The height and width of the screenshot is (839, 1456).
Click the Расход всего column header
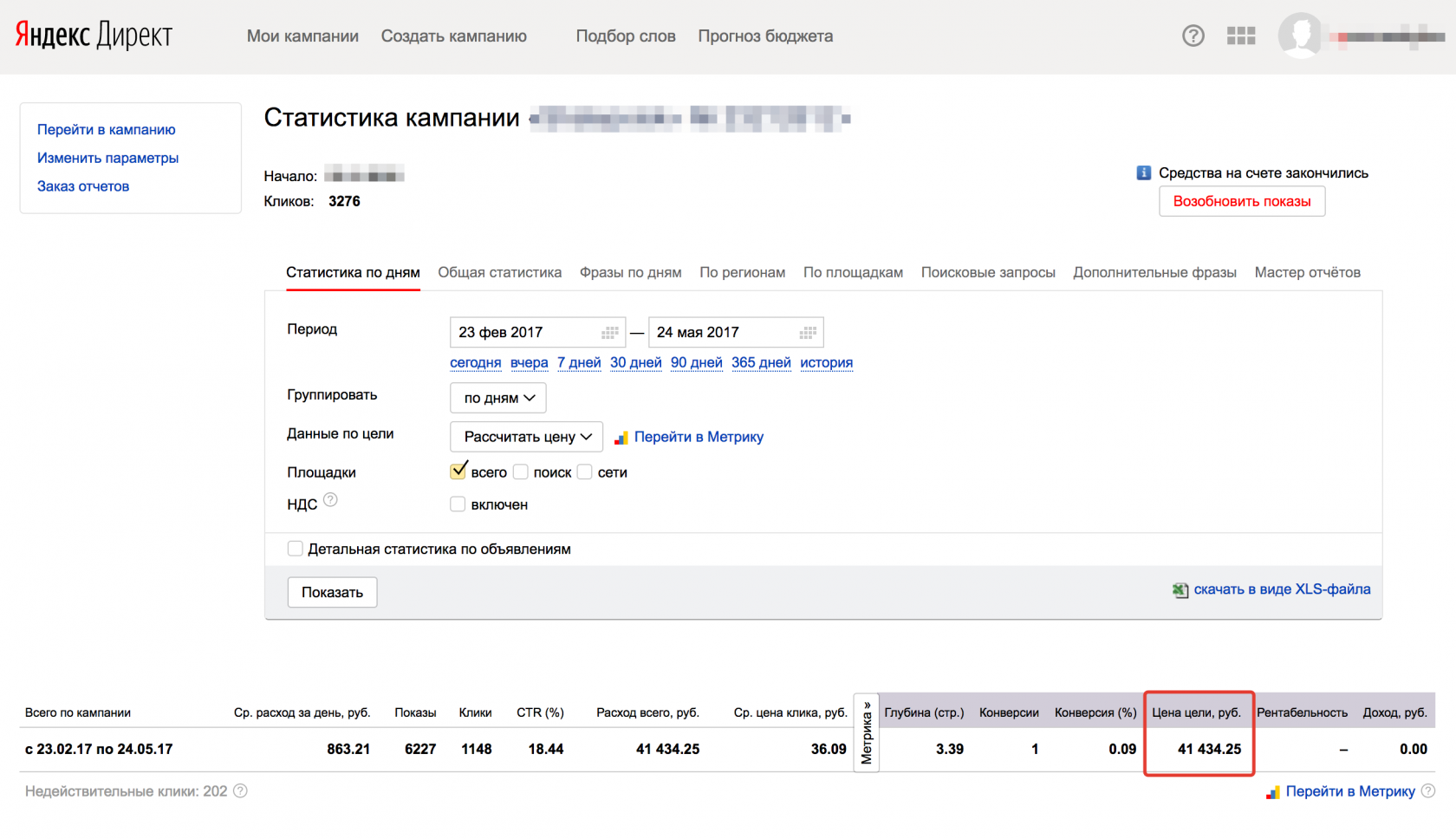pyautogui.click(x=647, y=712)
